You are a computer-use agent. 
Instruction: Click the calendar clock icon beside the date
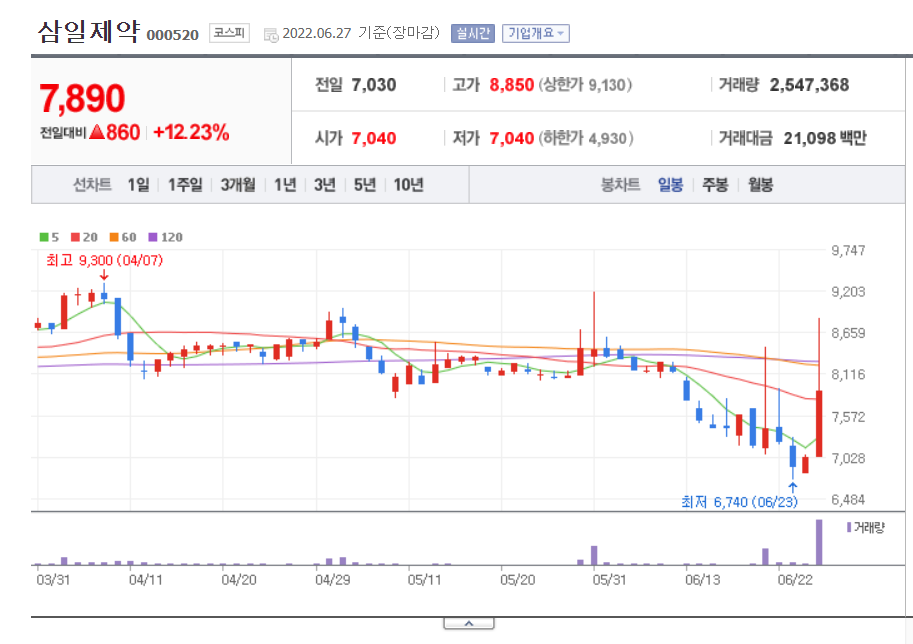click(x=271, y=35)
